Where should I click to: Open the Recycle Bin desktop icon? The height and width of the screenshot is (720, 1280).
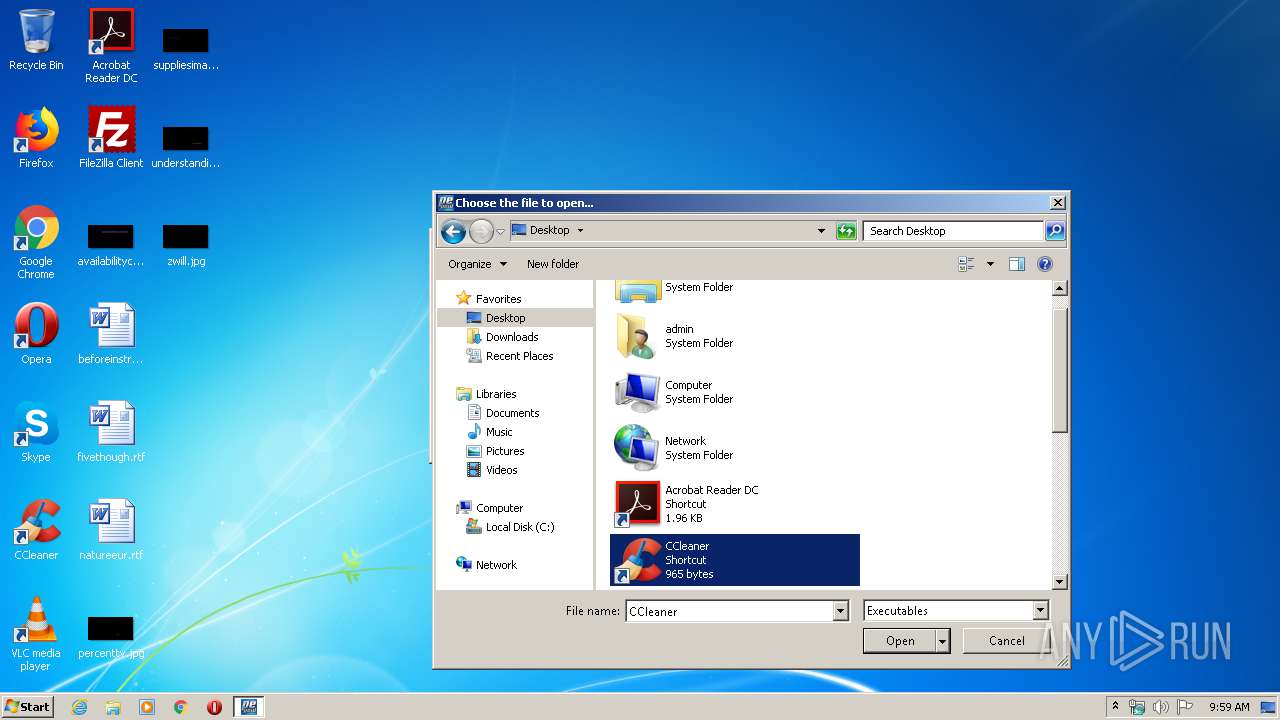[36, 40]
